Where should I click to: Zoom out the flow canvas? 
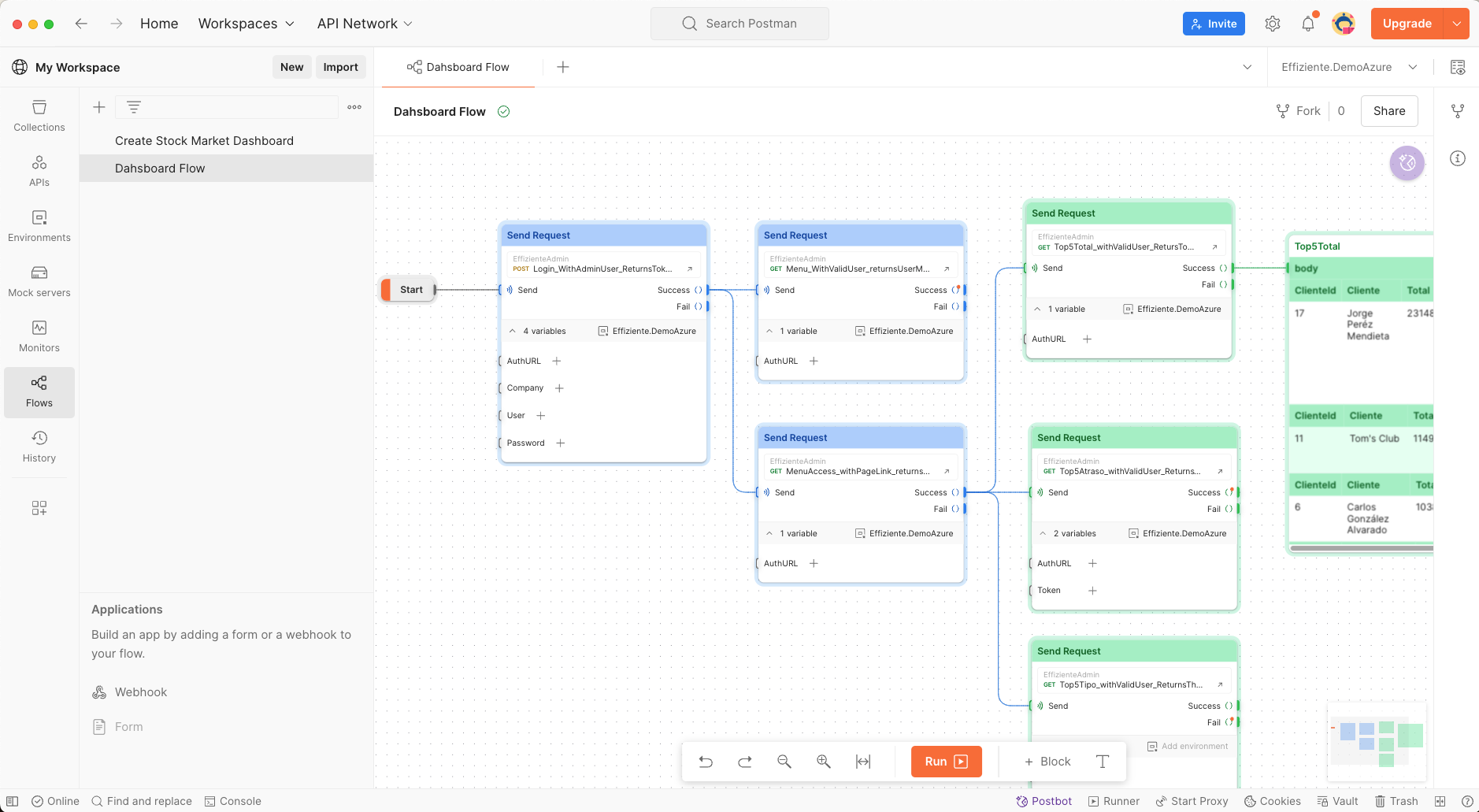pos(784,762)
